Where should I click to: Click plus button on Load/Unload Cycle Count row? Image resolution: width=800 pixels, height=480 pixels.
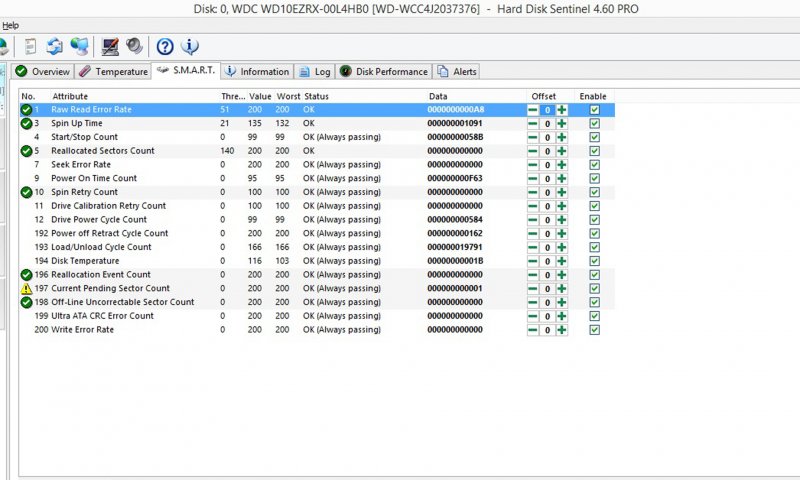(562, 247)
